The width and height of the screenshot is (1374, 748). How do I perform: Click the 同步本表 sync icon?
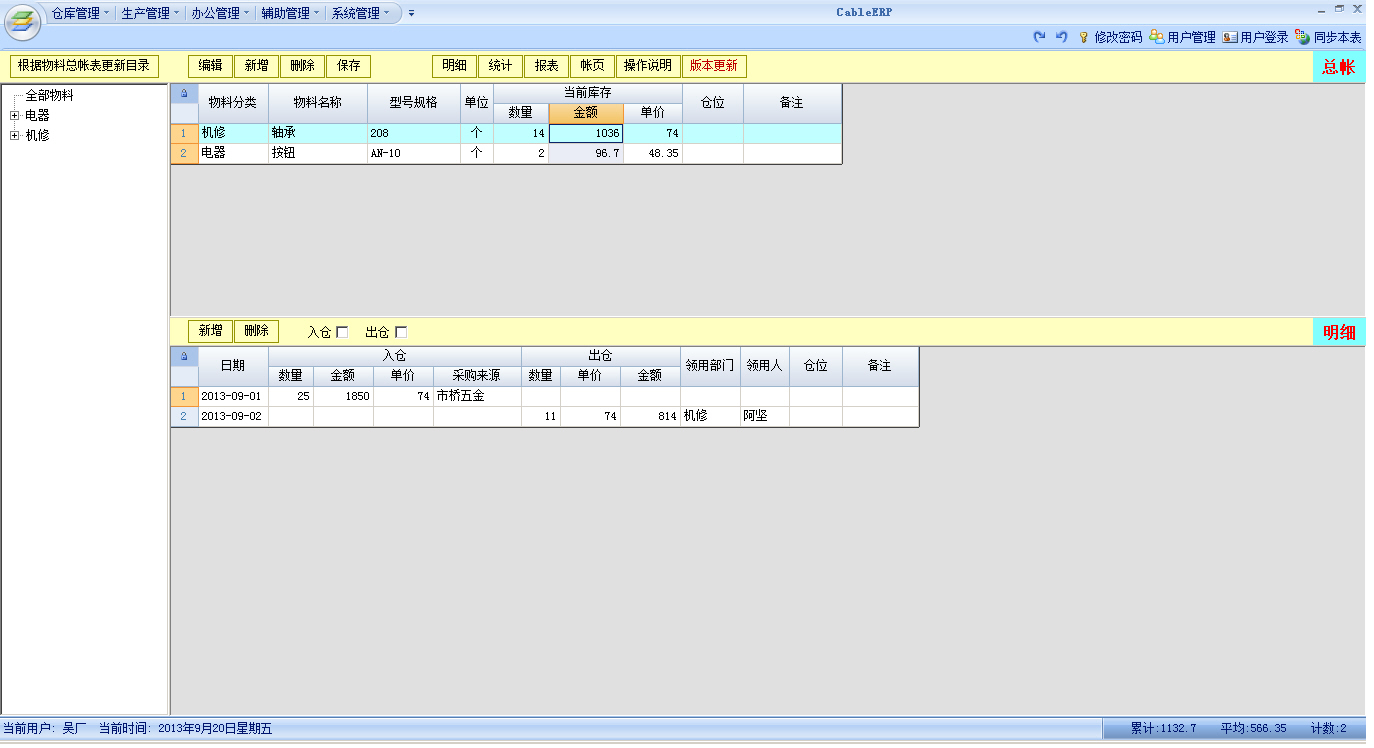[1302, 37]
